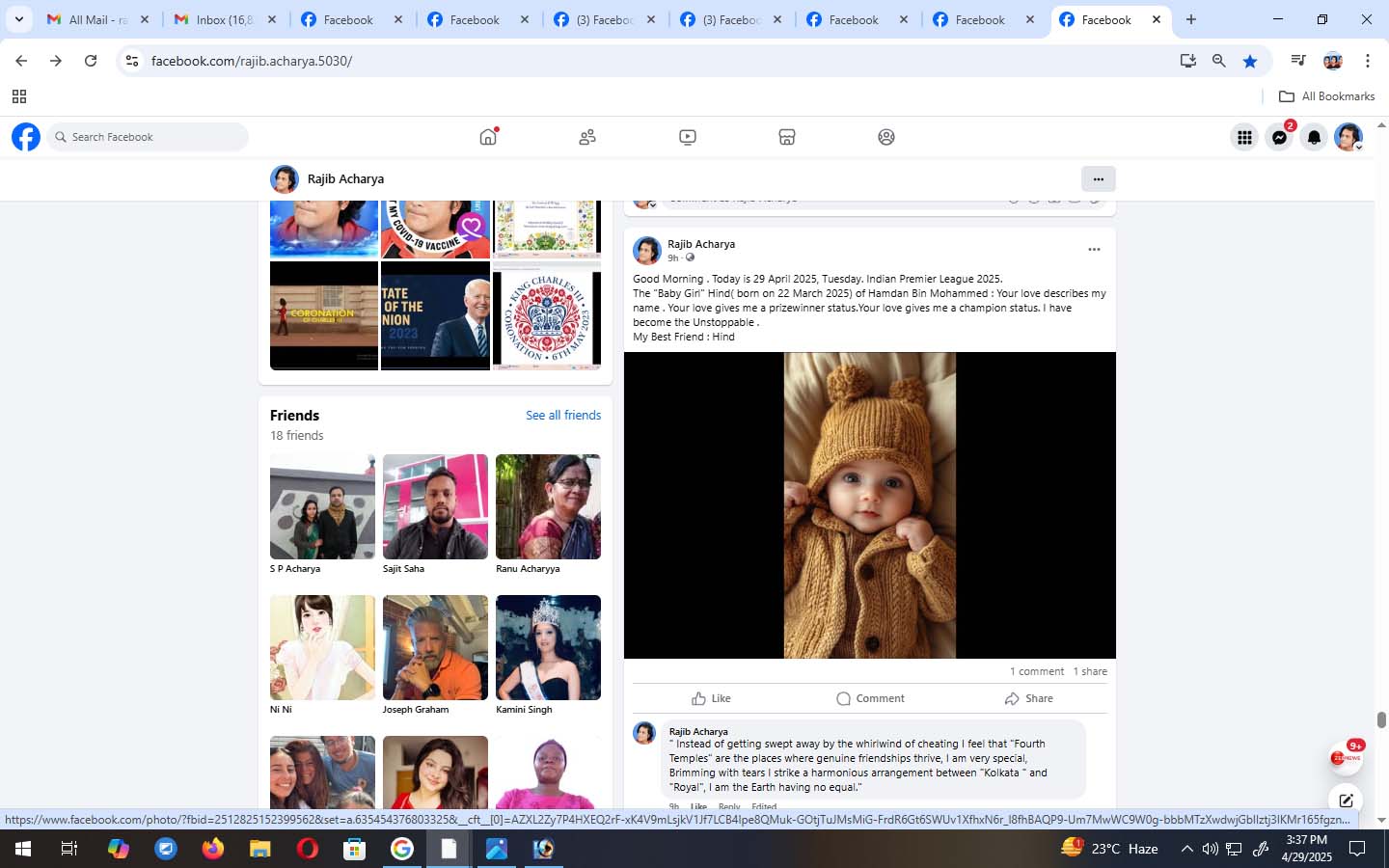1389x868 pixels.
Task: Switch to Inbox (16,8 Gmail tab
Action: [225, 19]
